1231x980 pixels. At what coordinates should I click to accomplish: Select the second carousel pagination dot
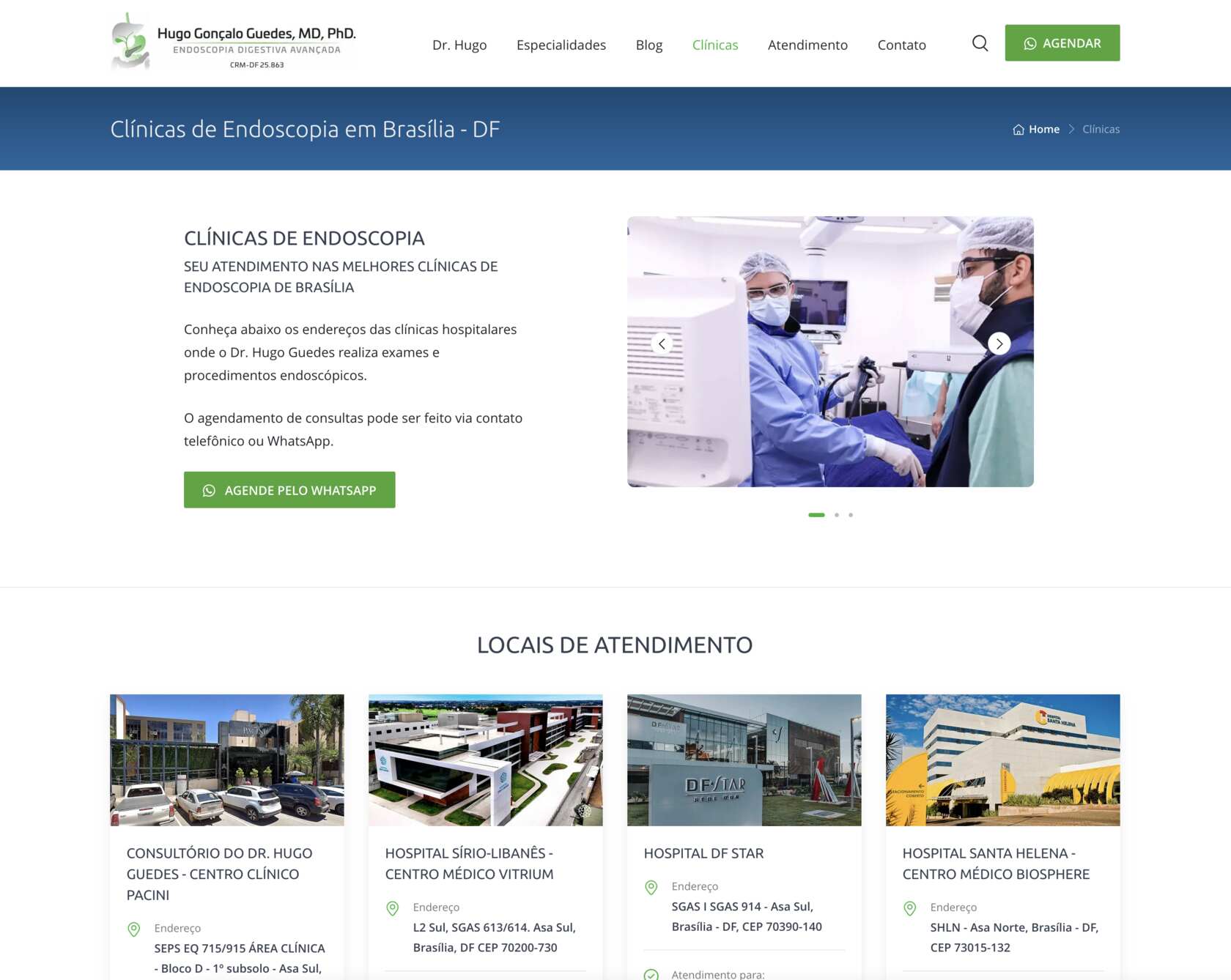tap(837, 515)
